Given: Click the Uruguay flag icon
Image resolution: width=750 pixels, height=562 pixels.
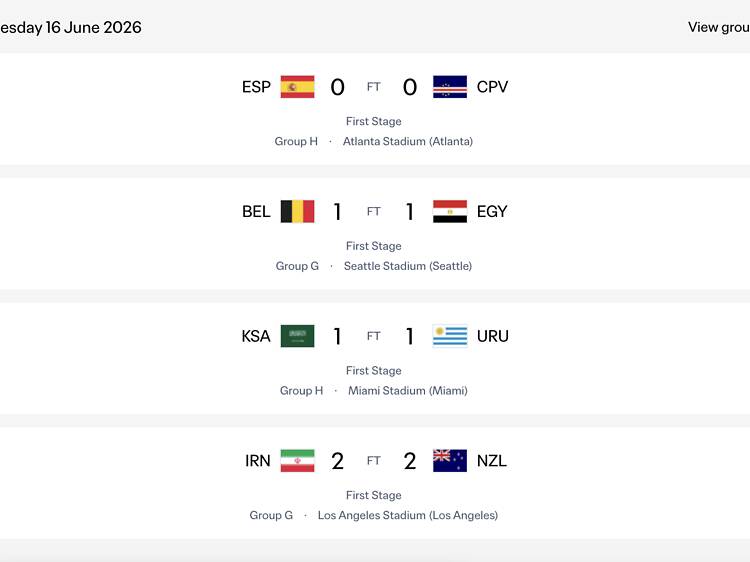Looking at the screenshot, I should (450, 336).
